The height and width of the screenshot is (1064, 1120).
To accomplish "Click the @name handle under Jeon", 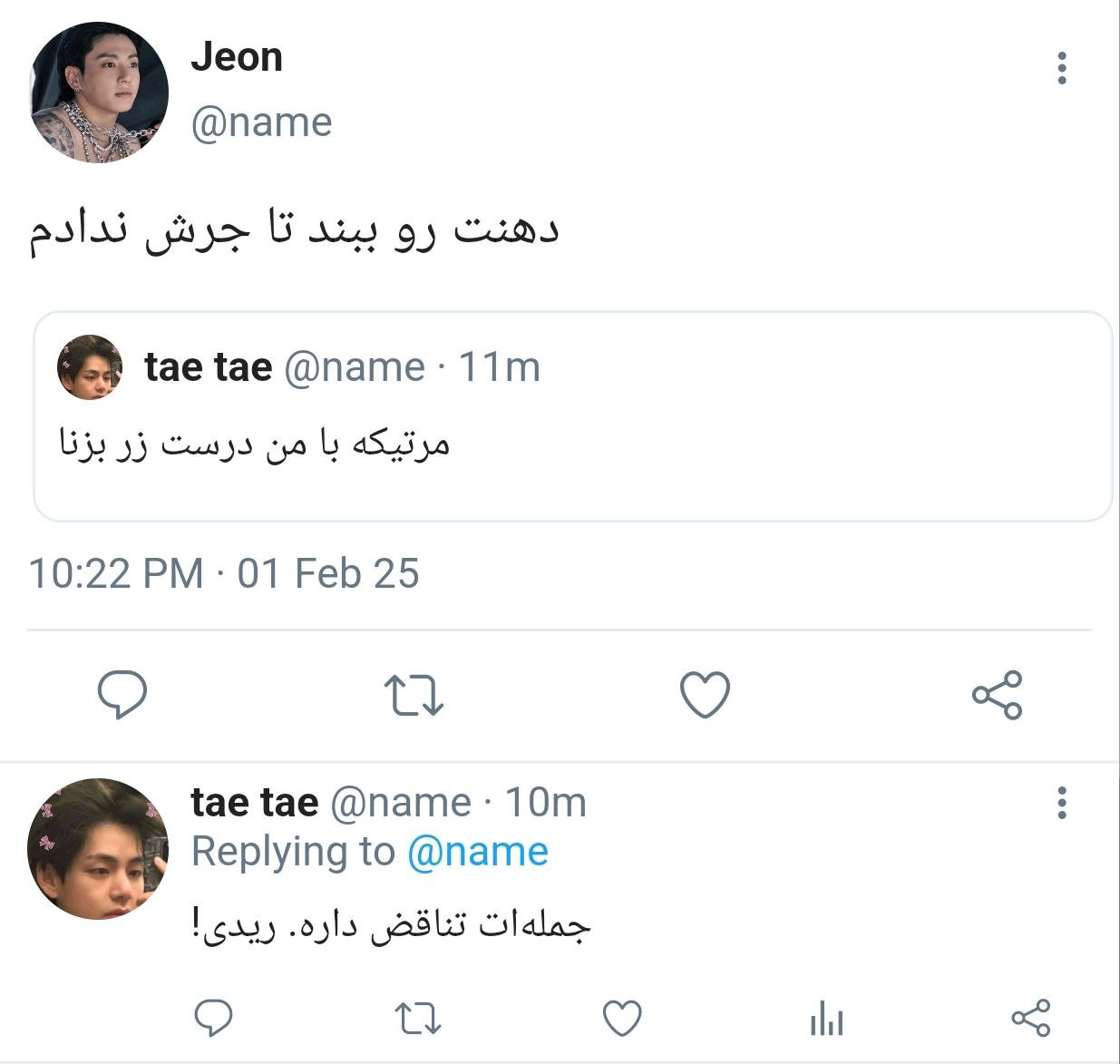I will (x=261, y=122).
